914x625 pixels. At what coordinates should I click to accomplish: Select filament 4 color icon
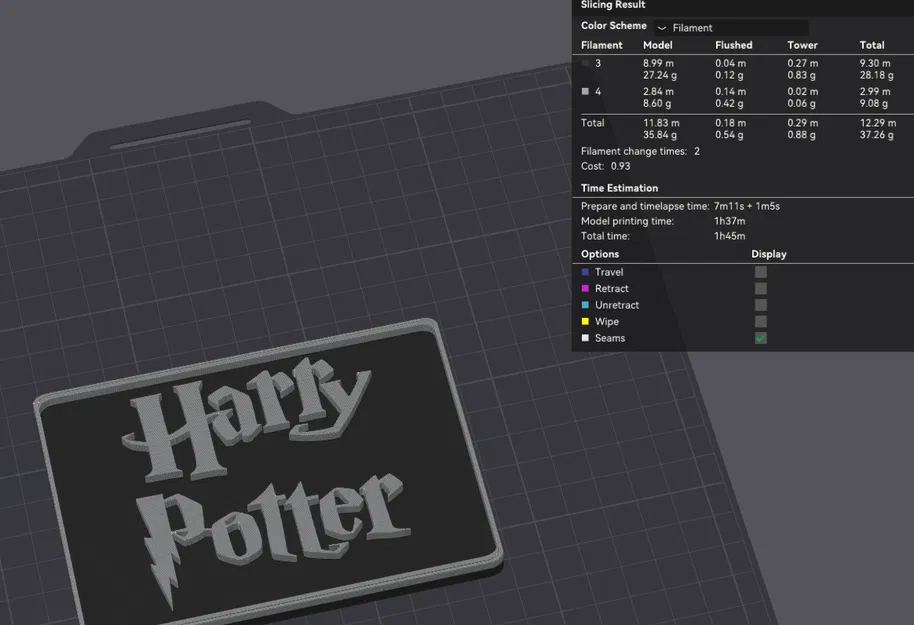[587, 91]
